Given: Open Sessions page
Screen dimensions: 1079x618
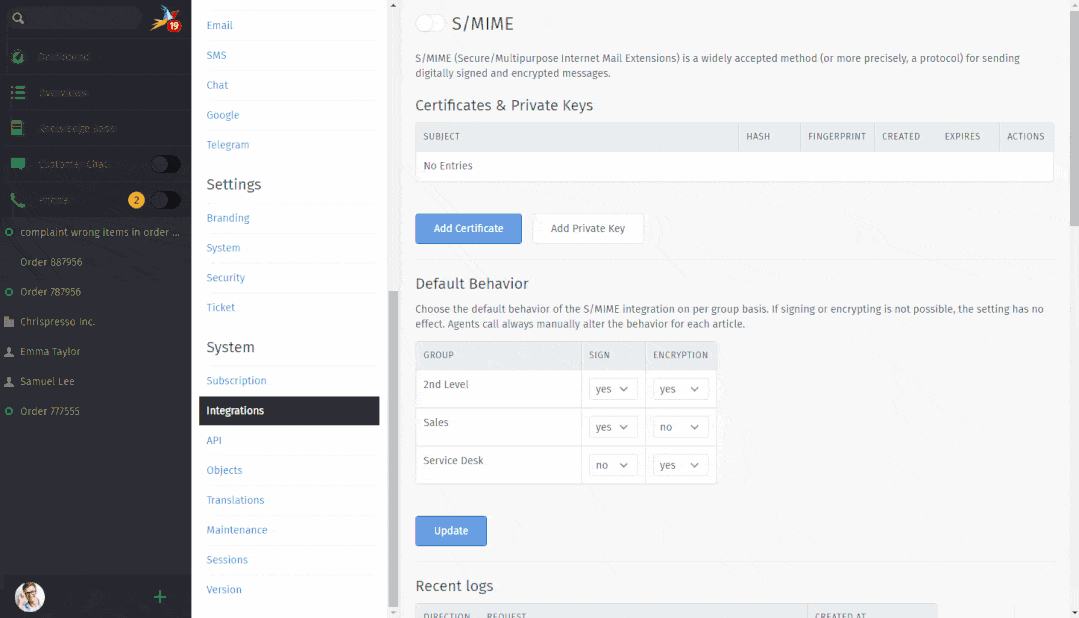Looking at the screenshot, I should 227,560.
